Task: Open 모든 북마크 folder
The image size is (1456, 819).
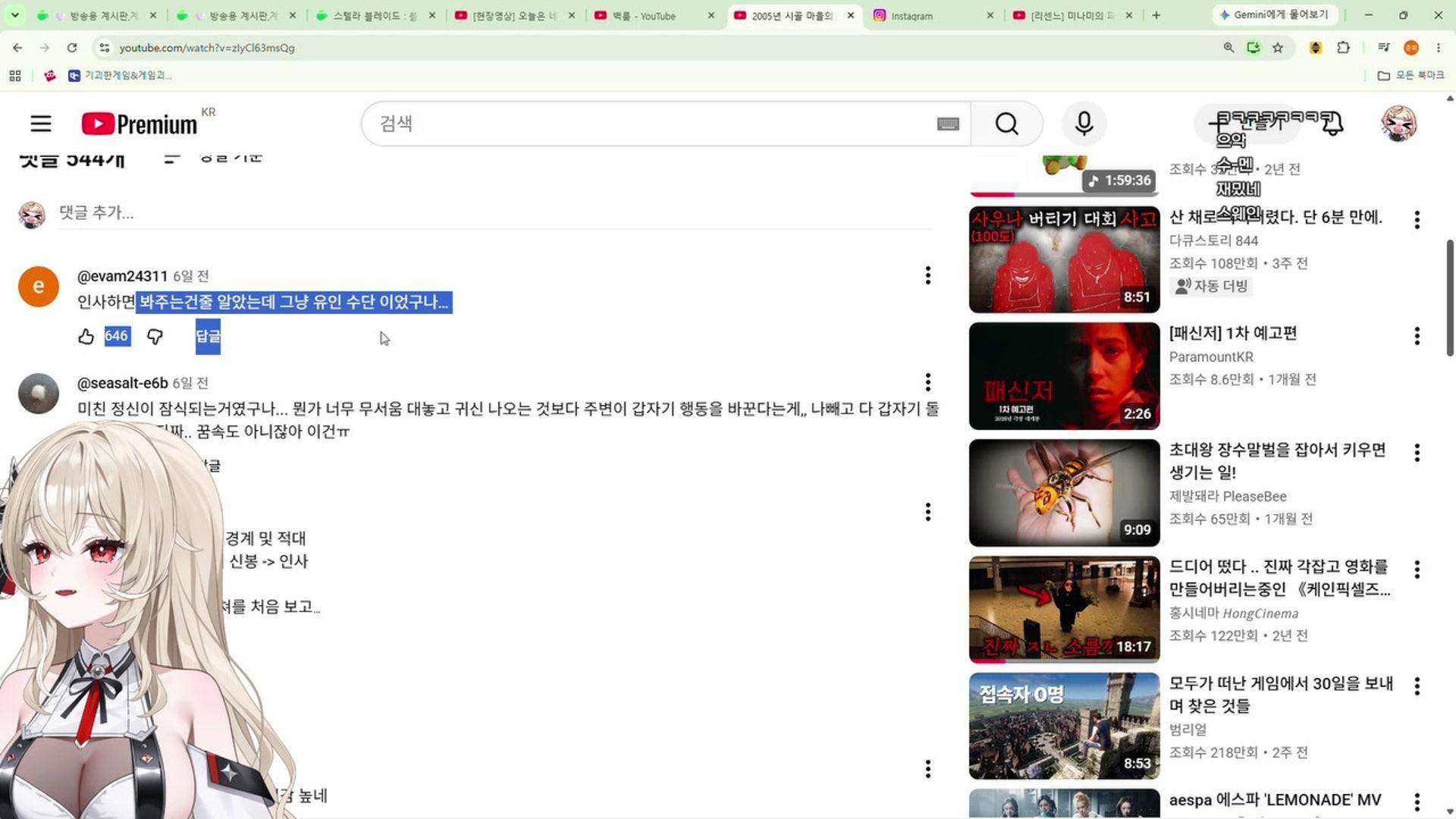Action: [1410, 76]
